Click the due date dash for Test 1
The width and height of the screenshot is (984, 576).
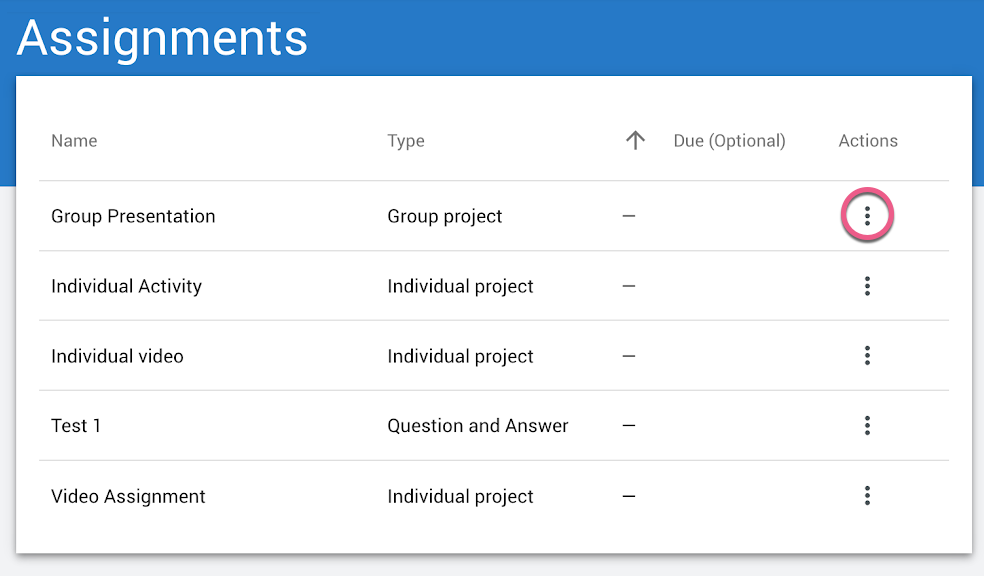tap(629, 425)
